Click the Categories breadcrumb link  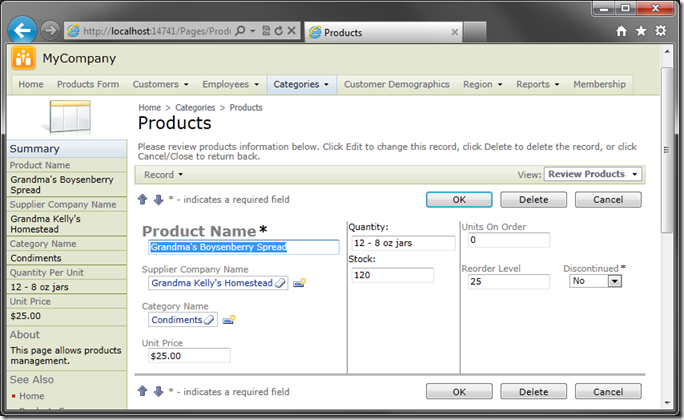point(195,108)
